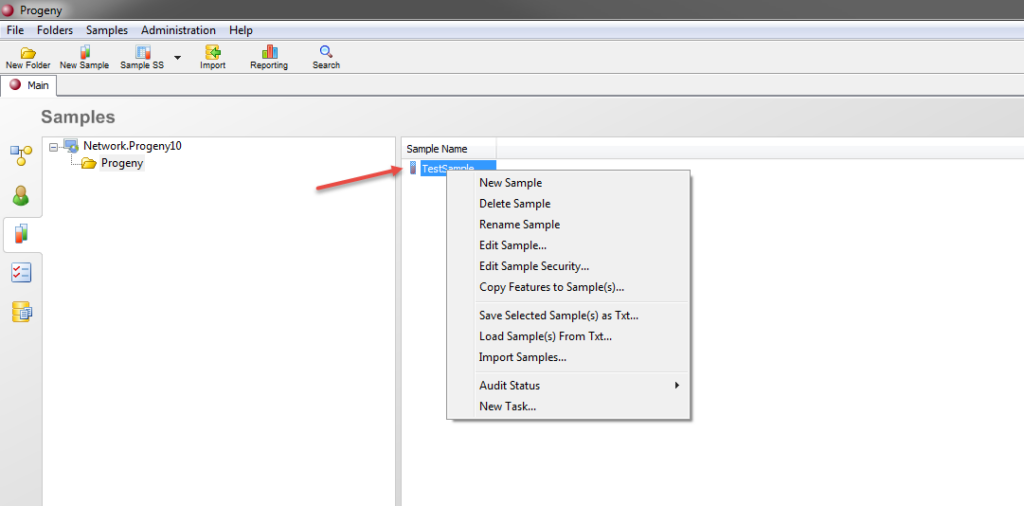This screenshot has height=506, width=1024.
Task: Expand the Audit Status submenu arrow
Action: 677,385
